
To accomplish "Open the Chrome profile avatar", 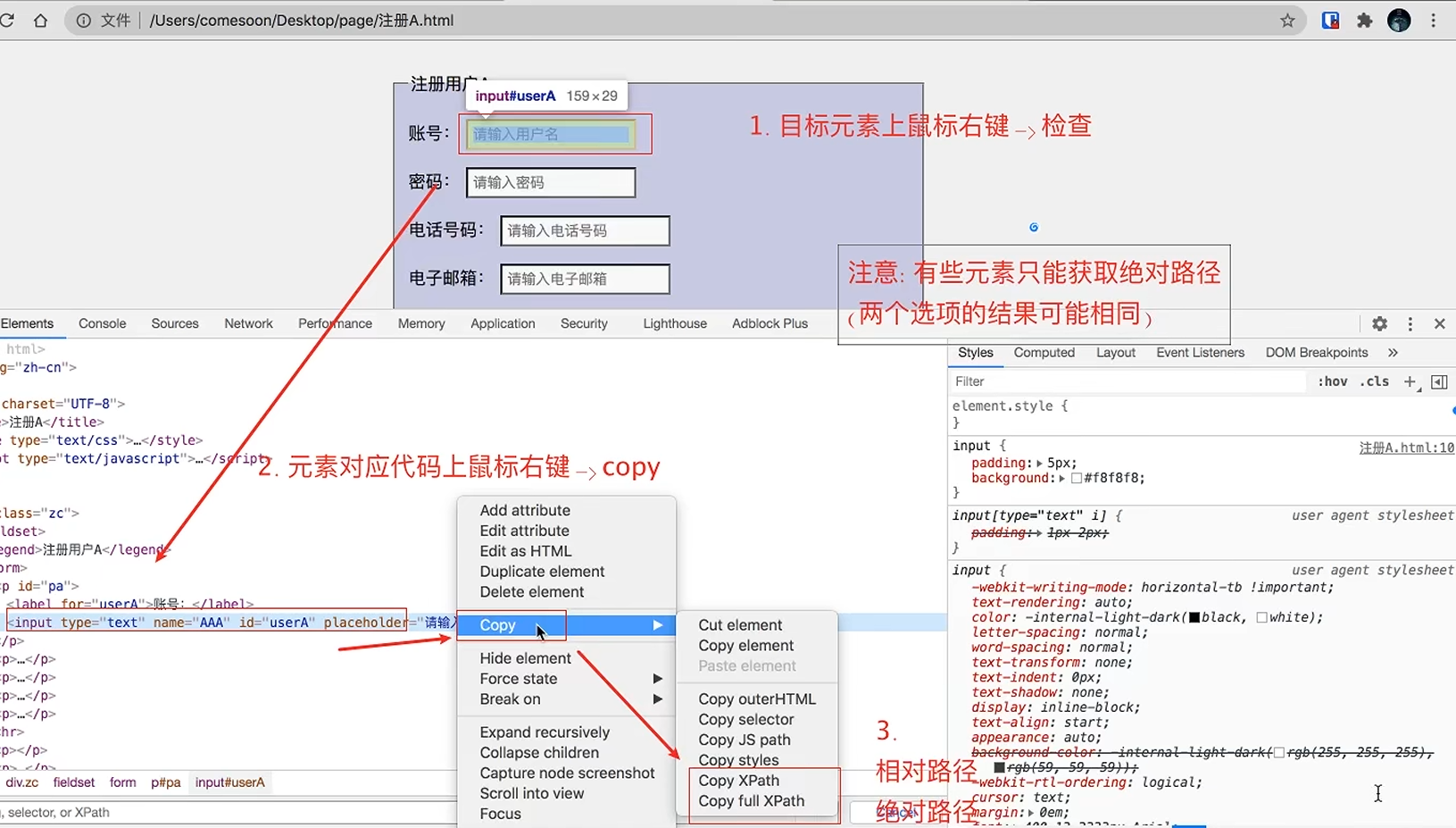I will pos(1400,20).
